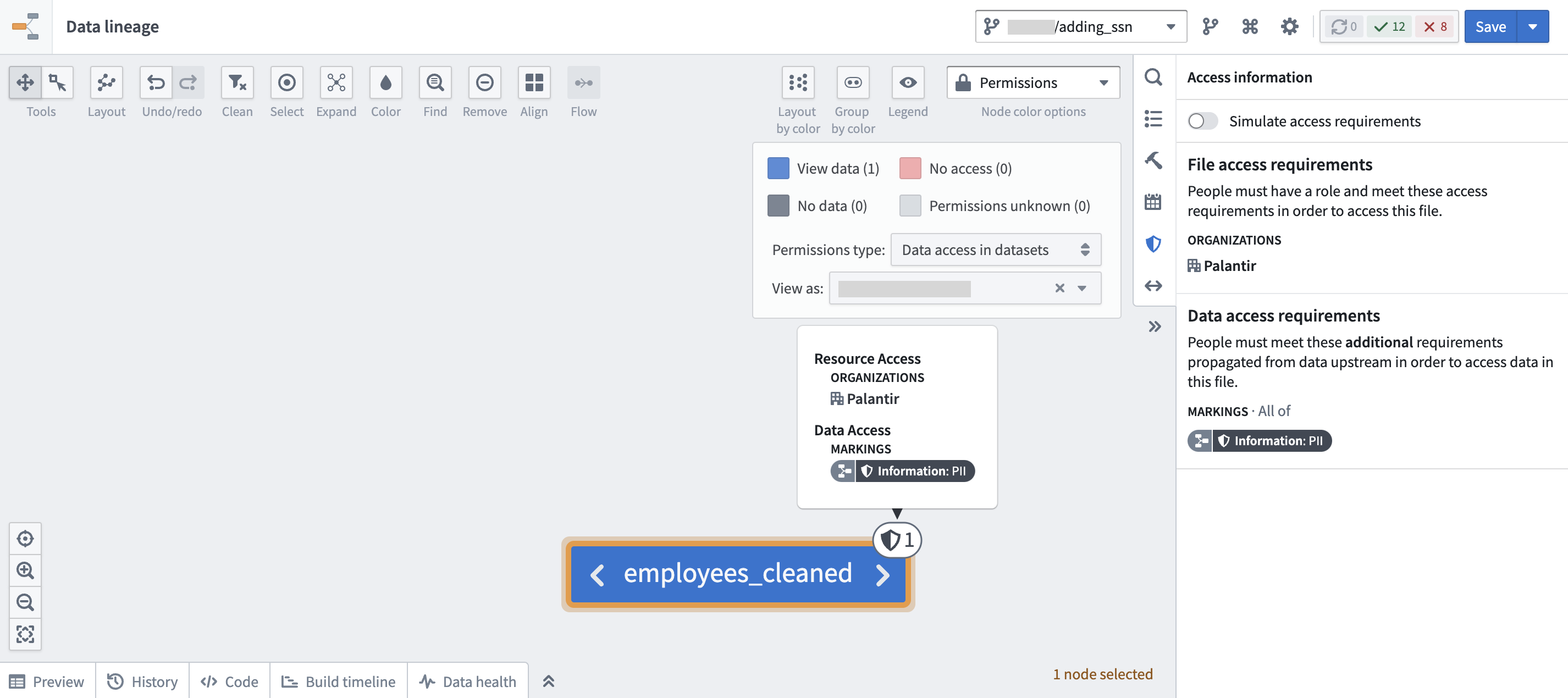This screenshot has height=698, width=1568.
Task: Open the Data health tab
Action: tap(467, 681)
